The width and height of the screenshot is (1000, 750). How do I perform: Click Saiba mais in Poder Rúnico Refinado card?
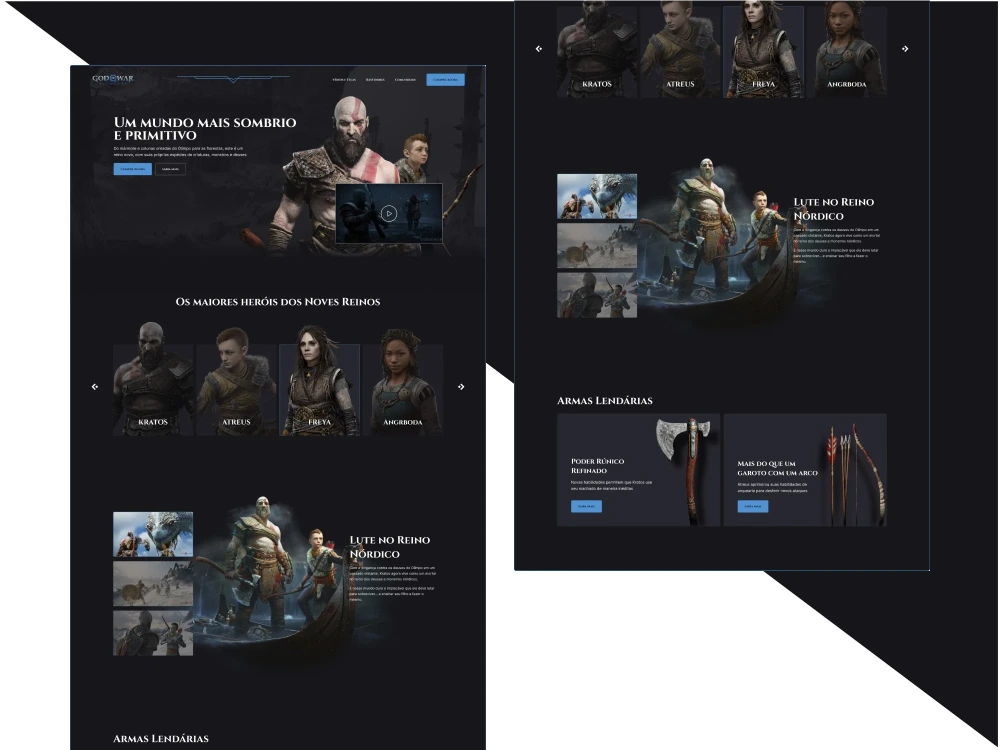586,506
